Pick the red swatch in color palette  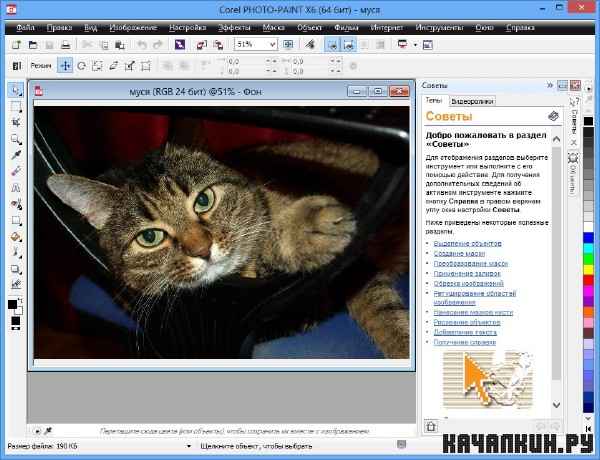click(589, 281)
